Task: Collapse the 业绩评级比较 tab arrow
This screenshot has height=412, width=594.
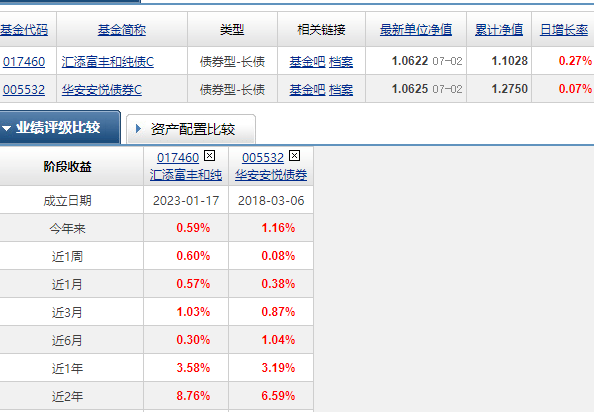Action: pos(6,128)
